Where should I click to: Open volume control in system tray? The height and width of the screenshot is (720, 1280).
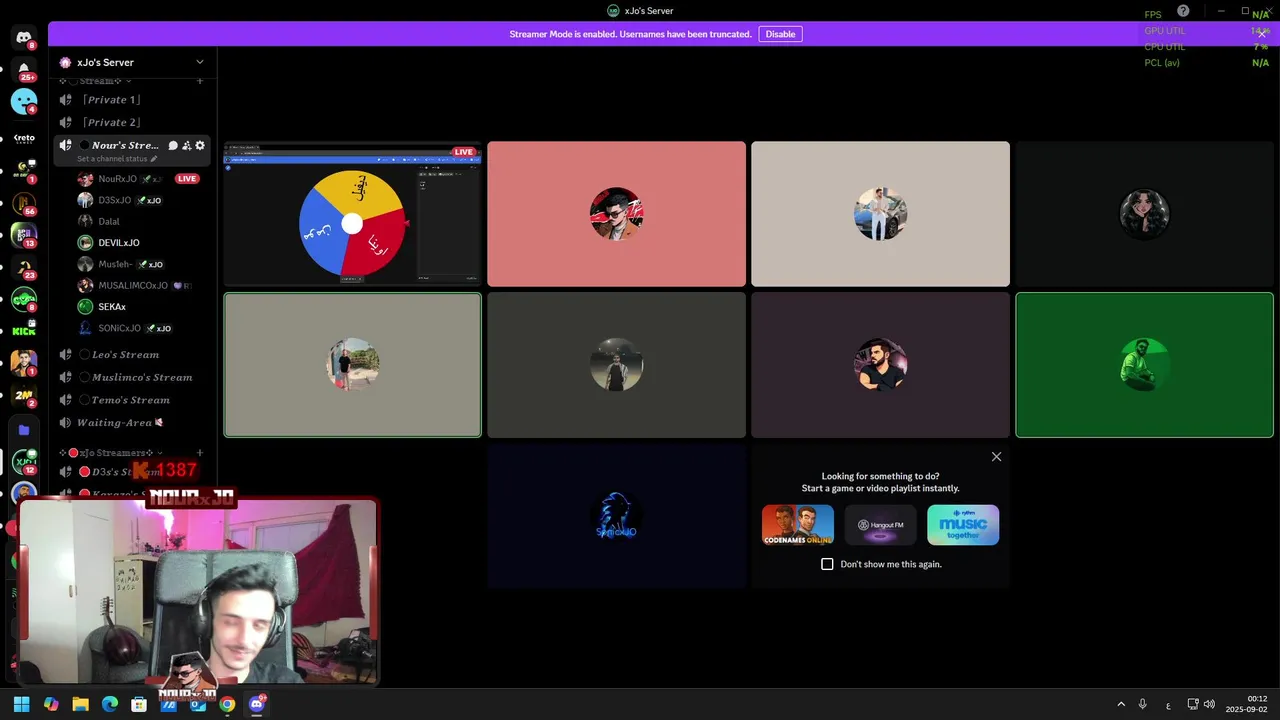1209,704
